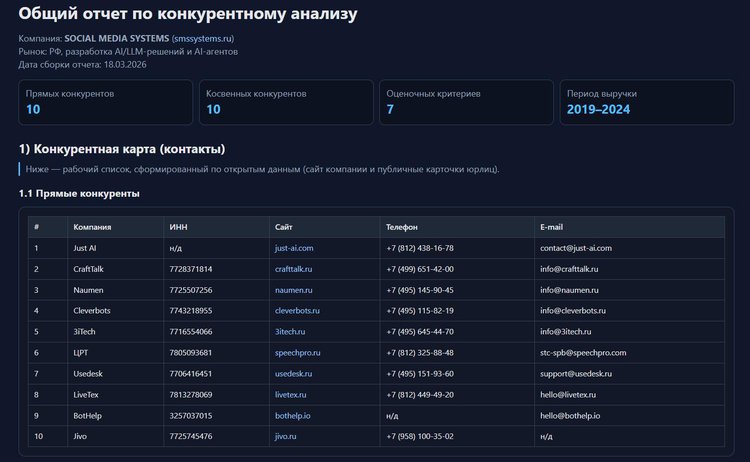This screenshot has height=462, width=750.
Task: Open the speechpro.ru site link
Action: (x=298, y=353)
